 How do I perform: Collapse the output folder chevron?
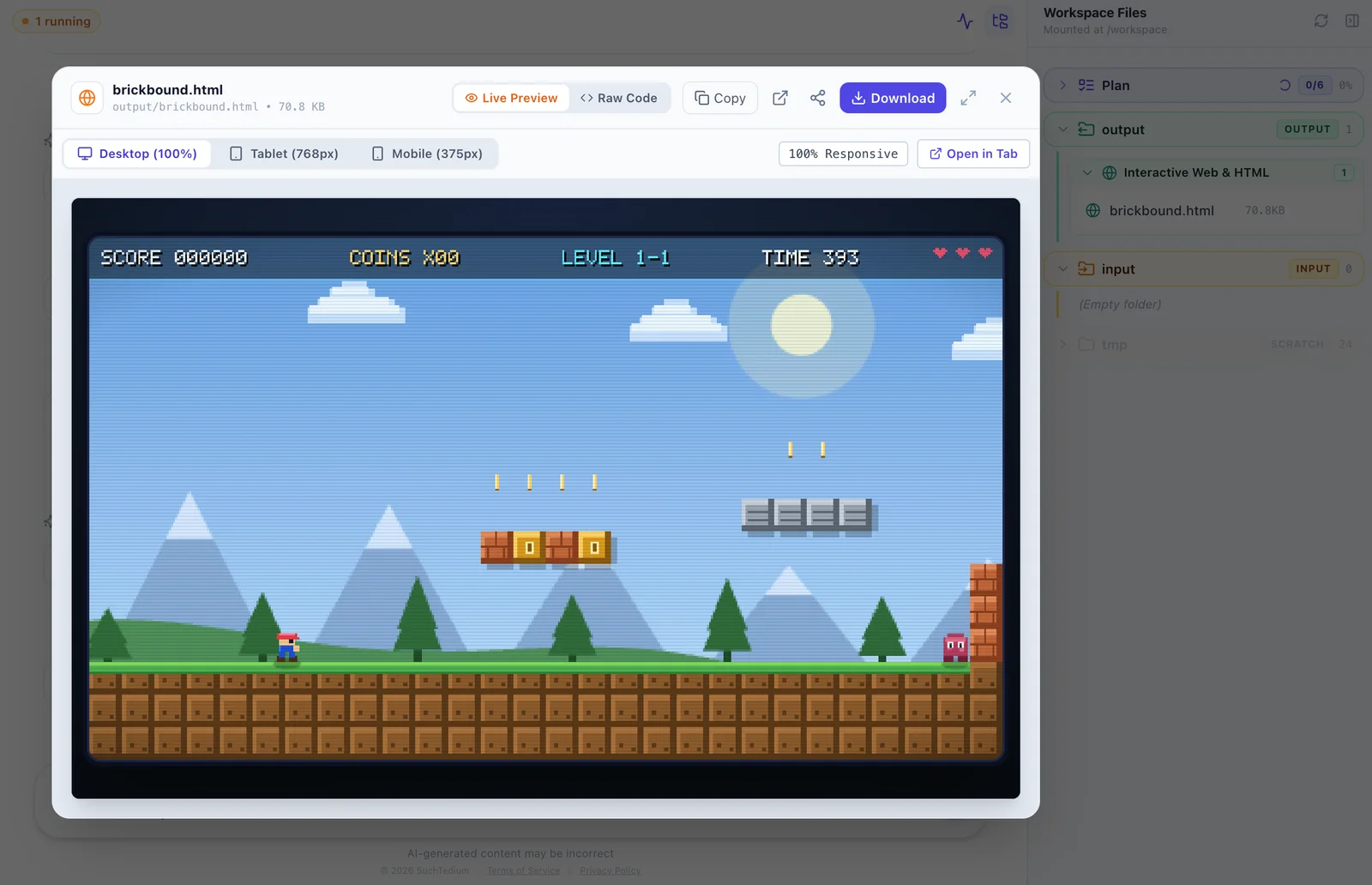coord(1062,129)
